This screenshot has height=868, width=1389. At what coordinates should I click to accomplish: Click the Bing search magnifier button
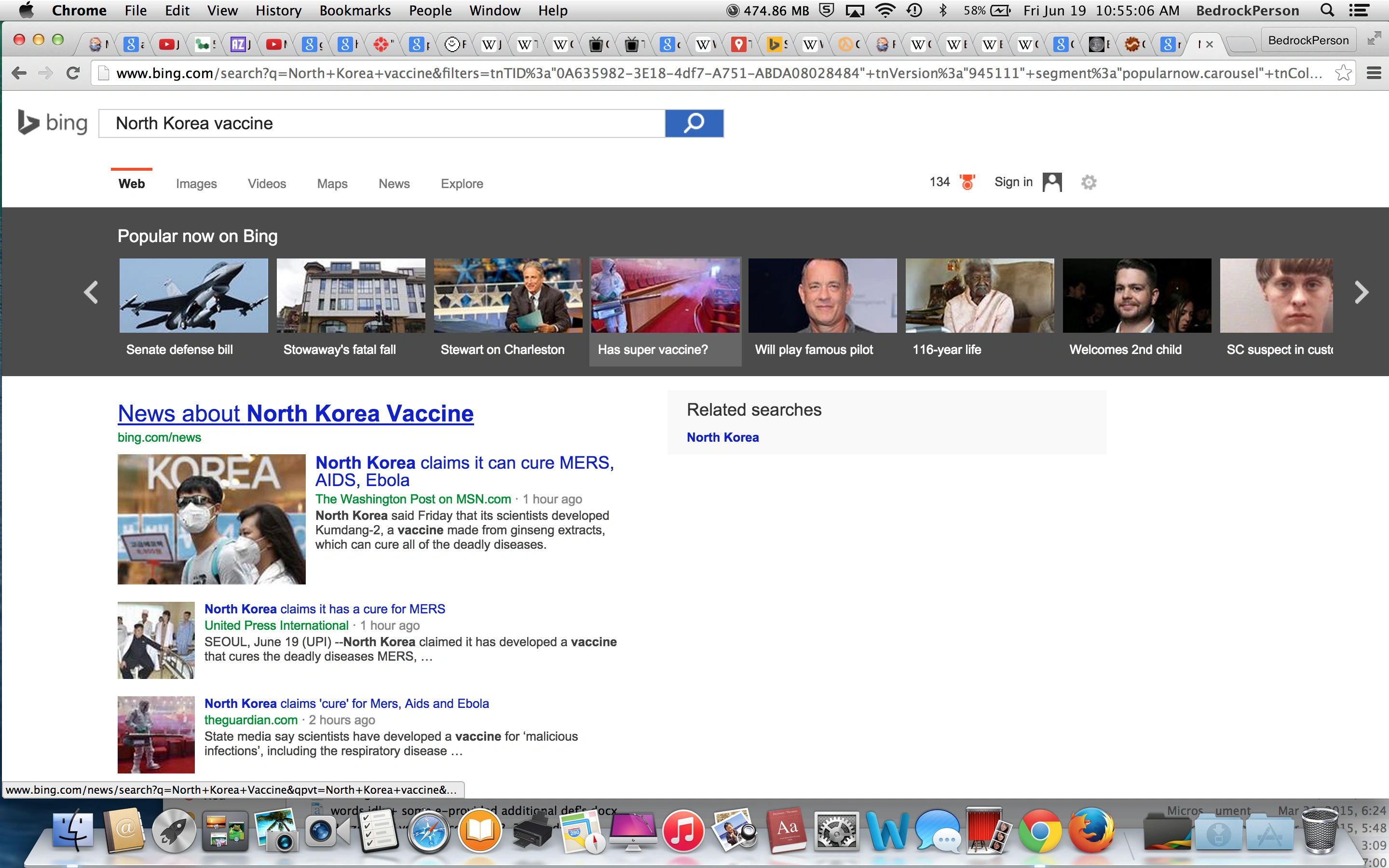694,123
